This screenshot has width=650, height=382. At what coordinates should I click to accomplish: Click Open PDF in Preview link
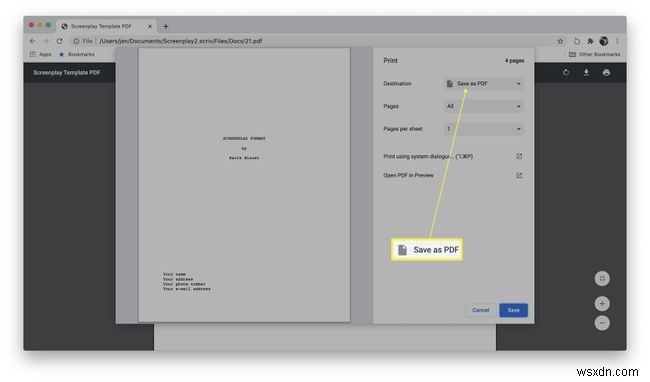(x=408, y=175)
